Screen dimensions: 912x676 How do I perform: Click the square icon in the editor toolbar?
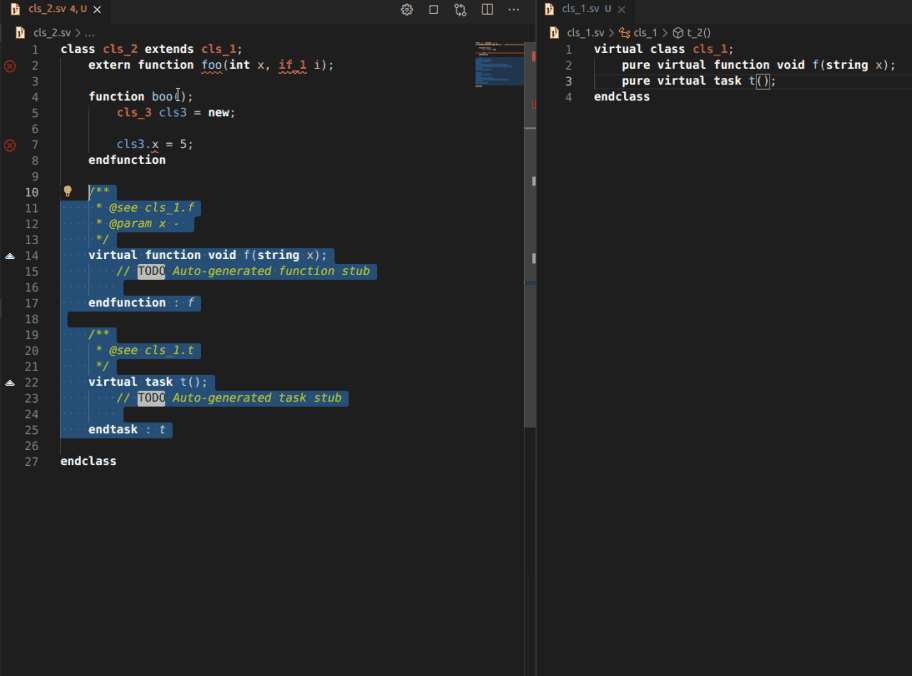tap(434, 10)
